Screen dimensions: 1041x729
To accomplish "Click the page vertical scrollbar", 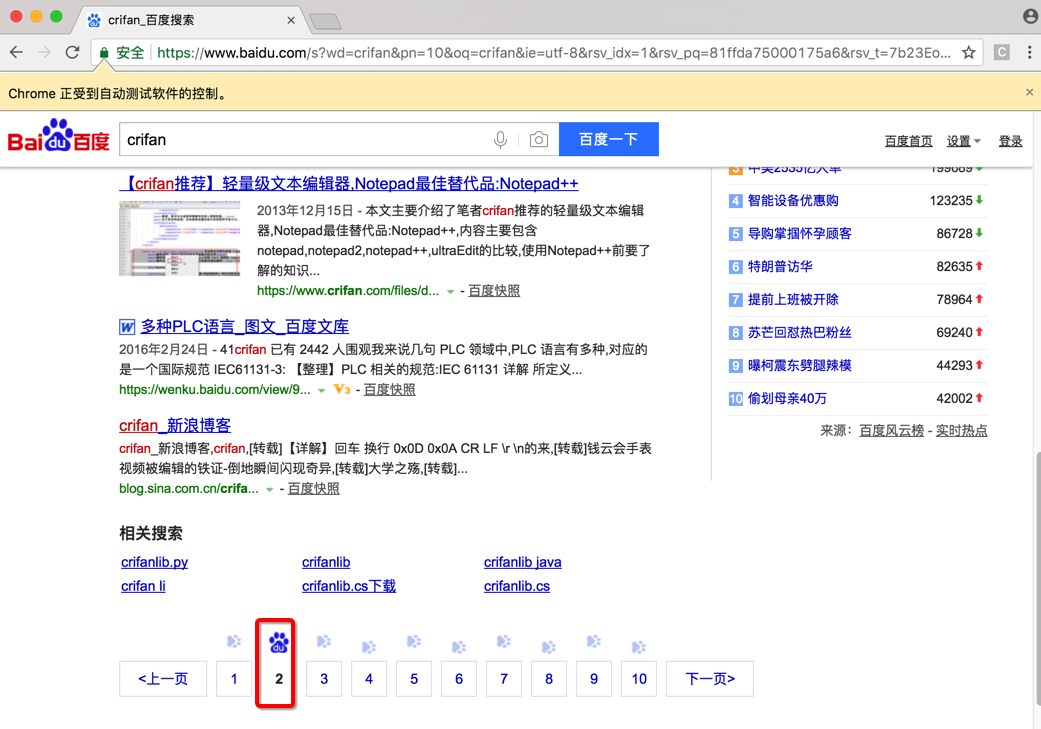I will (x=1036, y=578).
